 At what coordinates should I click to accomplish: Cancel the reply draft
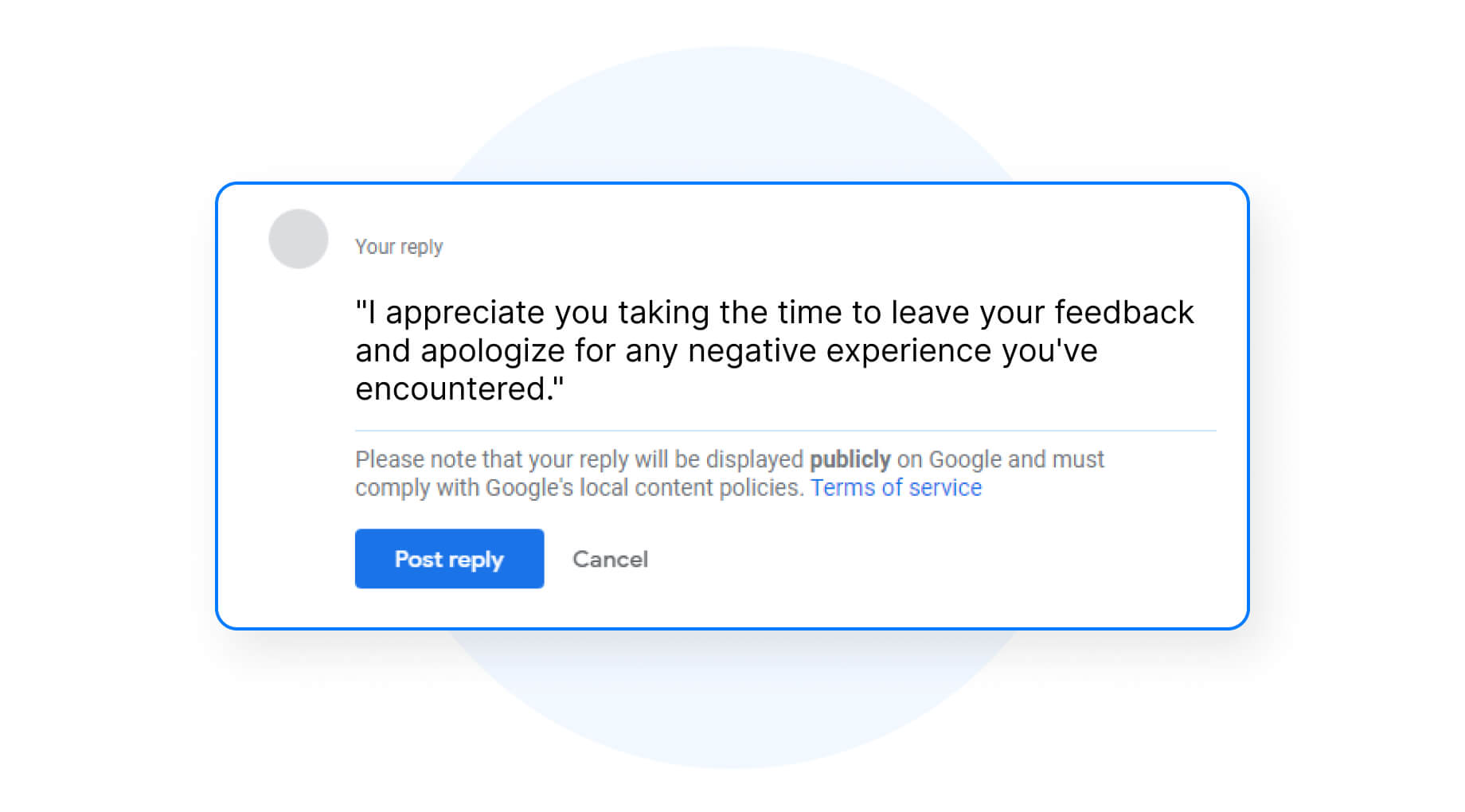pos(611,559)
